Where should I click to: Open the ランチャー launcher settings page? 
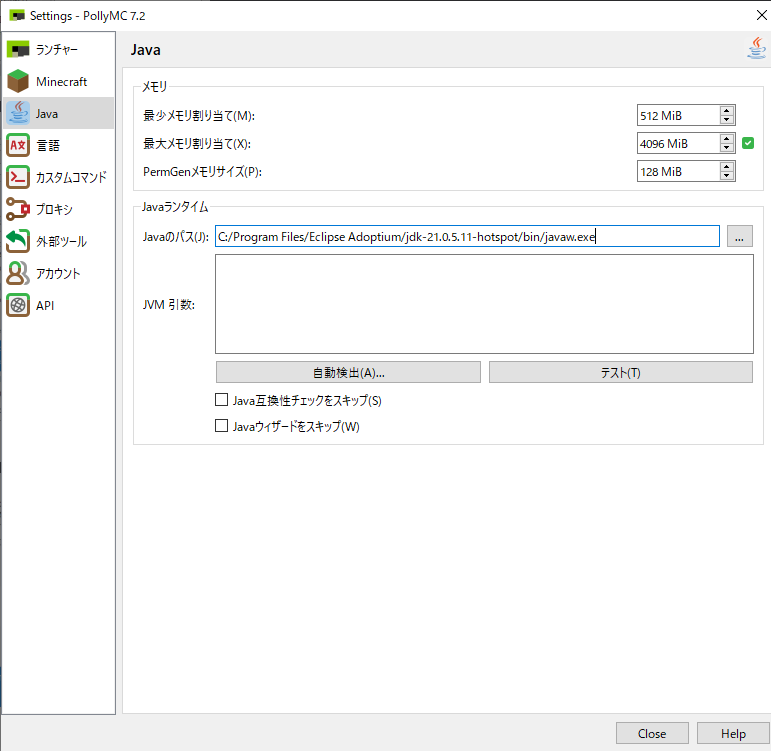58,50
